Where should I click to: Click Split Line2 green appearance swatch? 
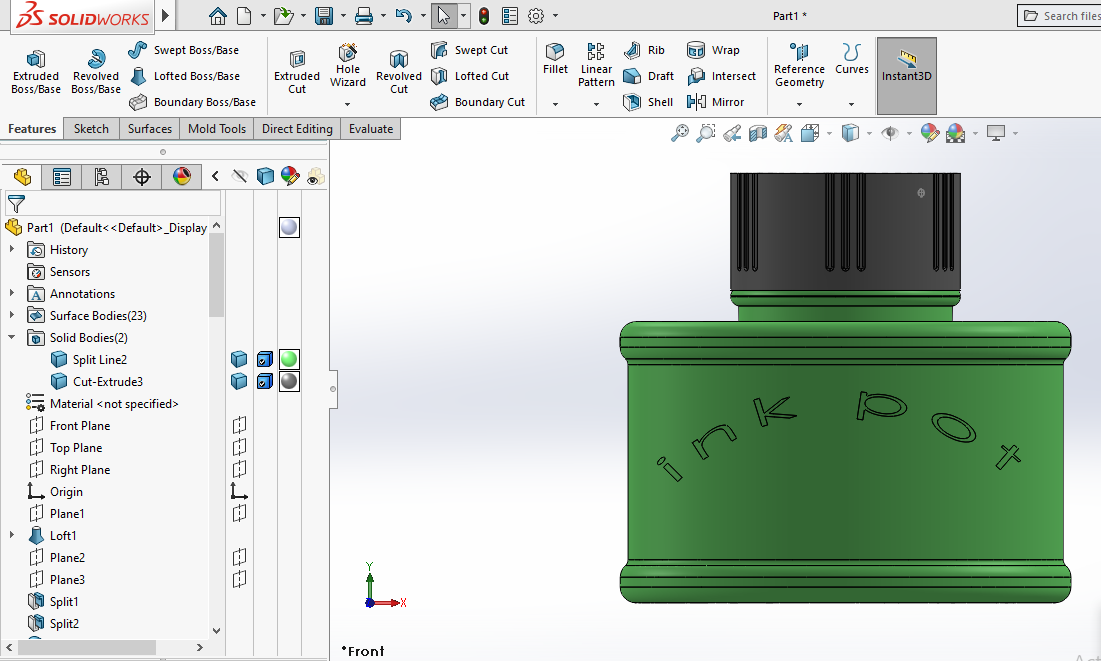[x=289, y=360]
